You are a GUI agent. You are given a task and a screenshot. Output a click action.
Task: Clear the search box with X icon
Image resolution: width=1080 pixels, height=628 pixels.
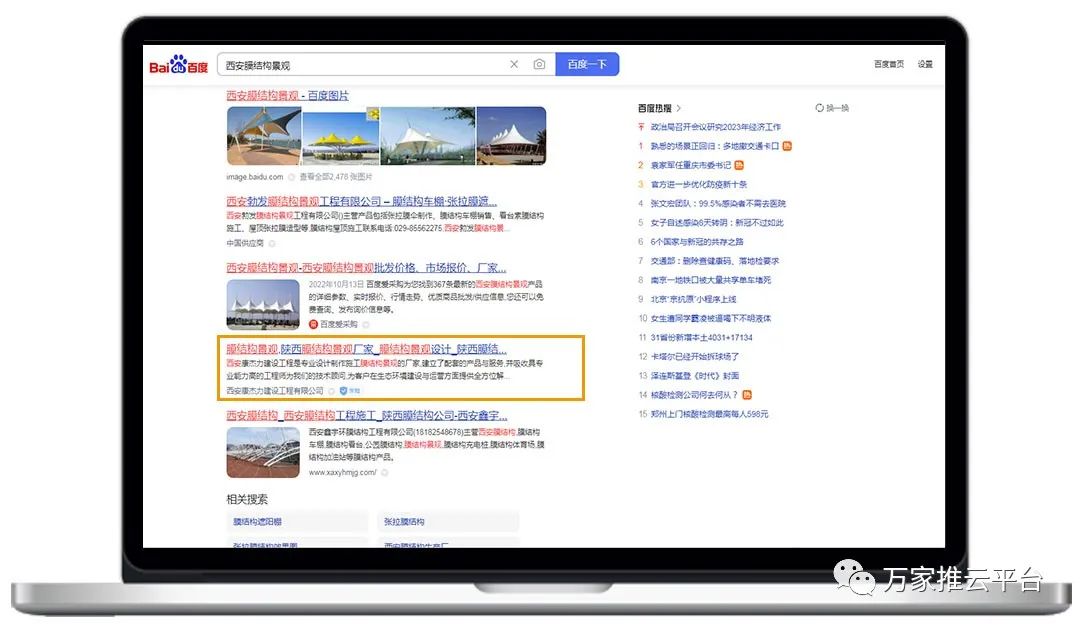[514, 65]
